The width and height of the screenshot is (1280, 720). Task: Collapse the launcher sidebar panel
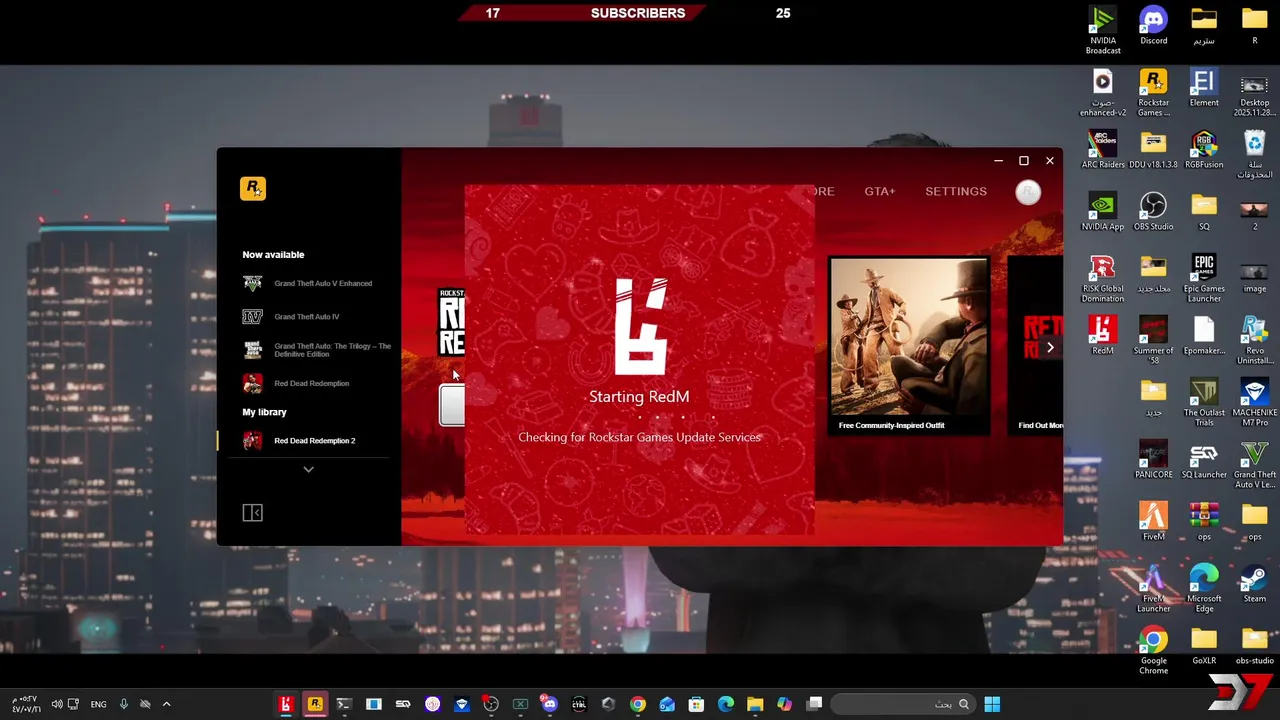coord(253,513)
